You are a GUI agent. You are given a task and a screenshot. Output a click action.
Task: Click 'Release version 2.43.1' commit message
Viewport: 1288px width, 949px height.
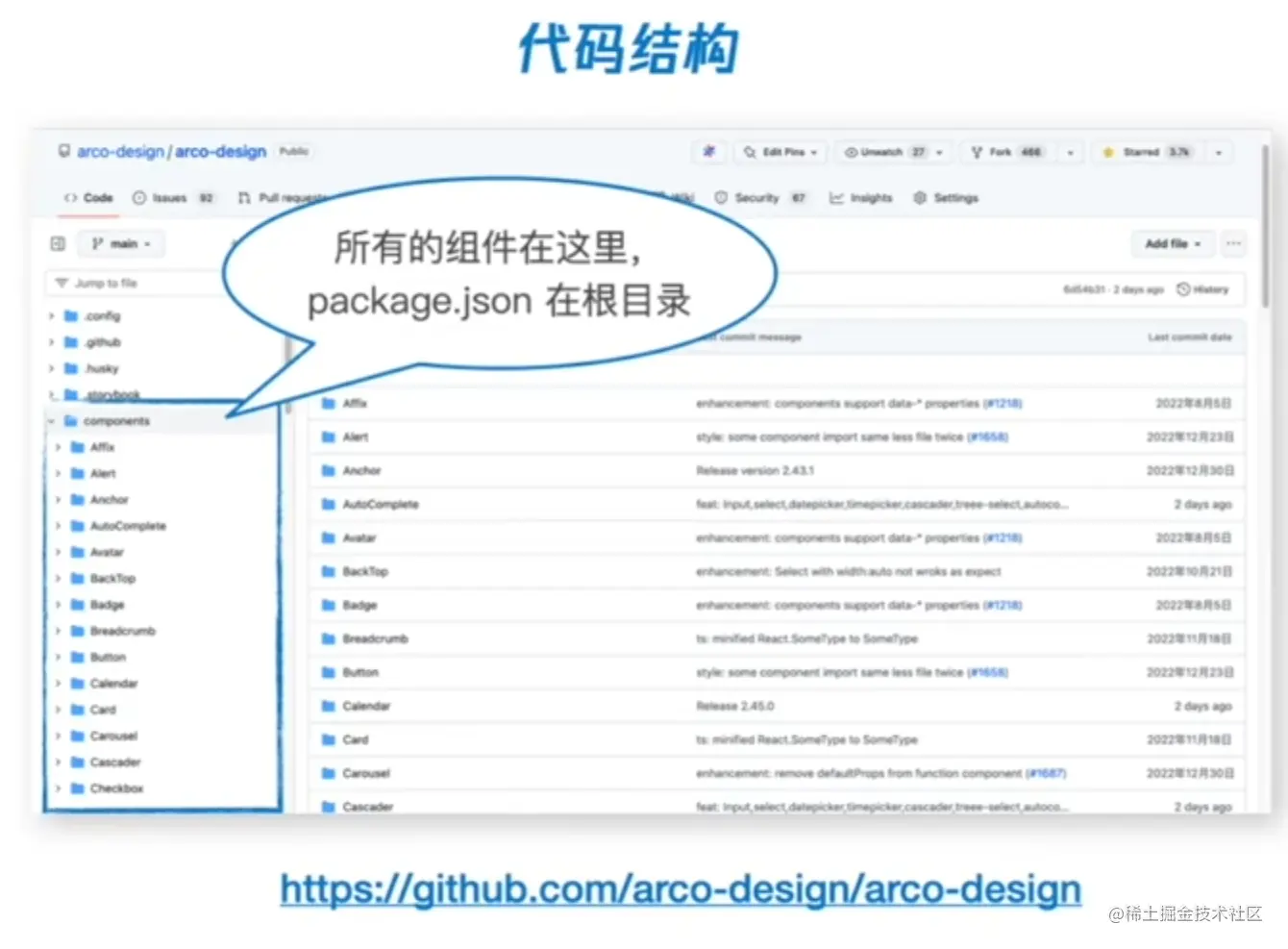pyautogui.click(x=755, y=471)
